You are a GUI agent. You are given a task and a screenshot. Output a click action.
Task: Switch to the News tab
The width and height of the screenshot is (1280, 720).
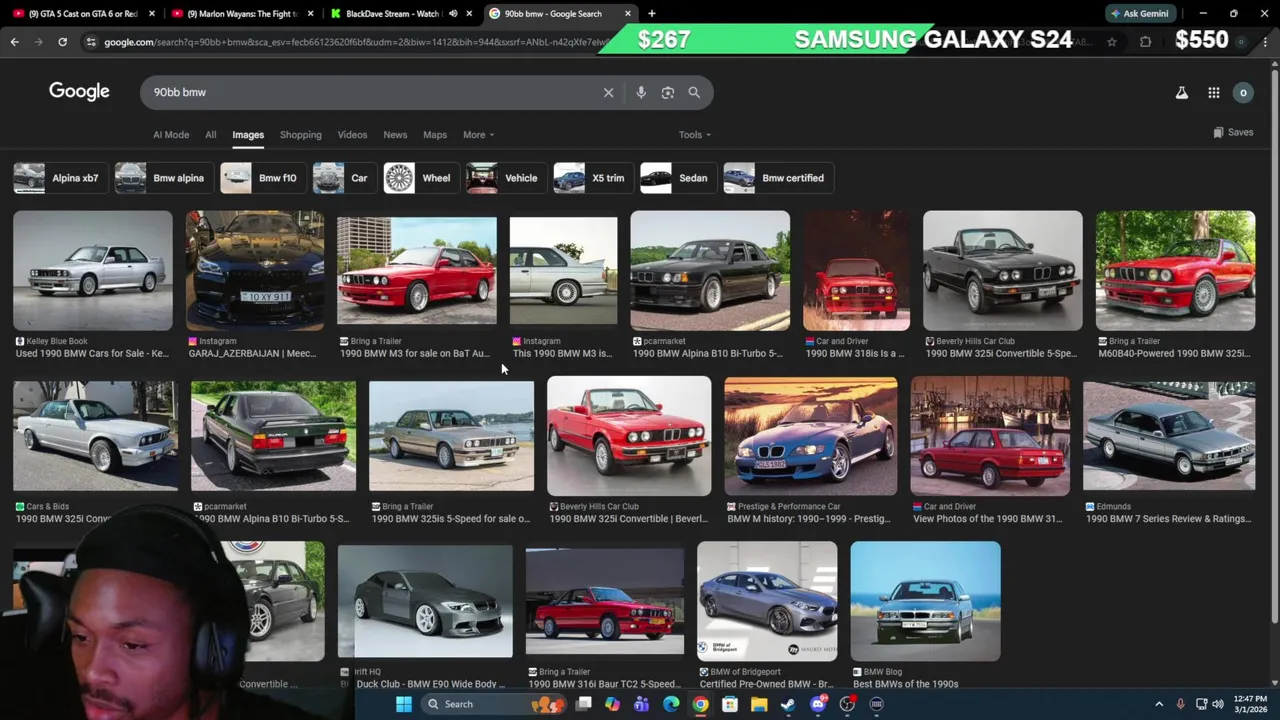click(x=395, y=134)
